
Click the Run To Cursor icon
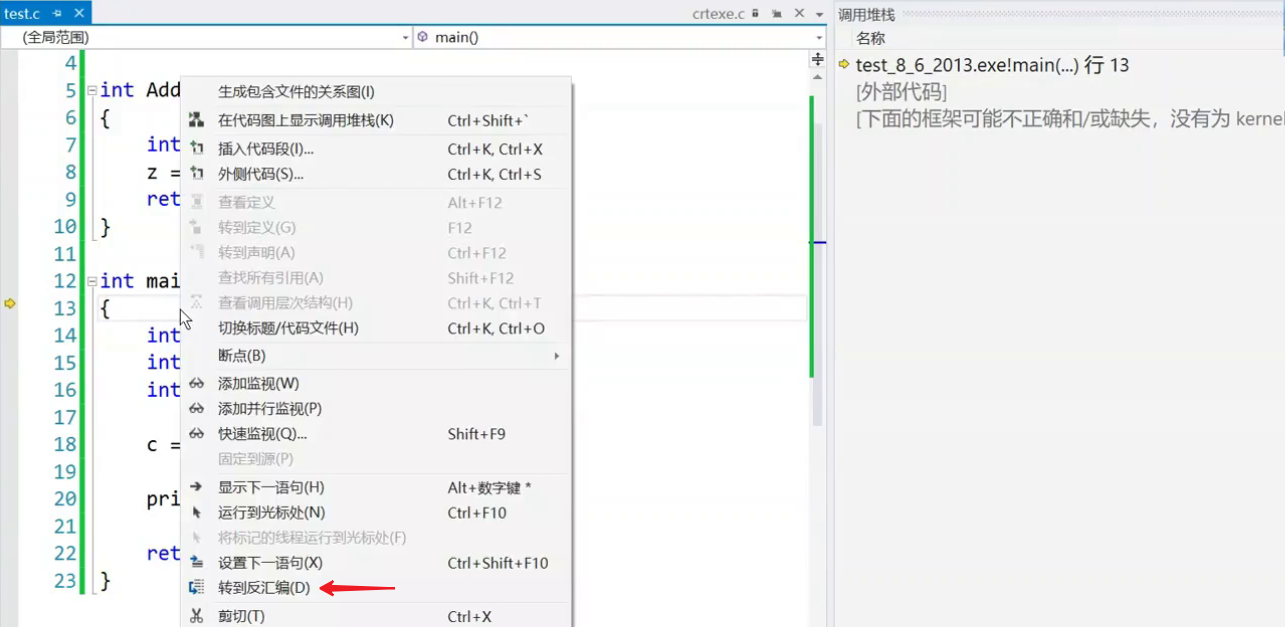click(196, 512)
